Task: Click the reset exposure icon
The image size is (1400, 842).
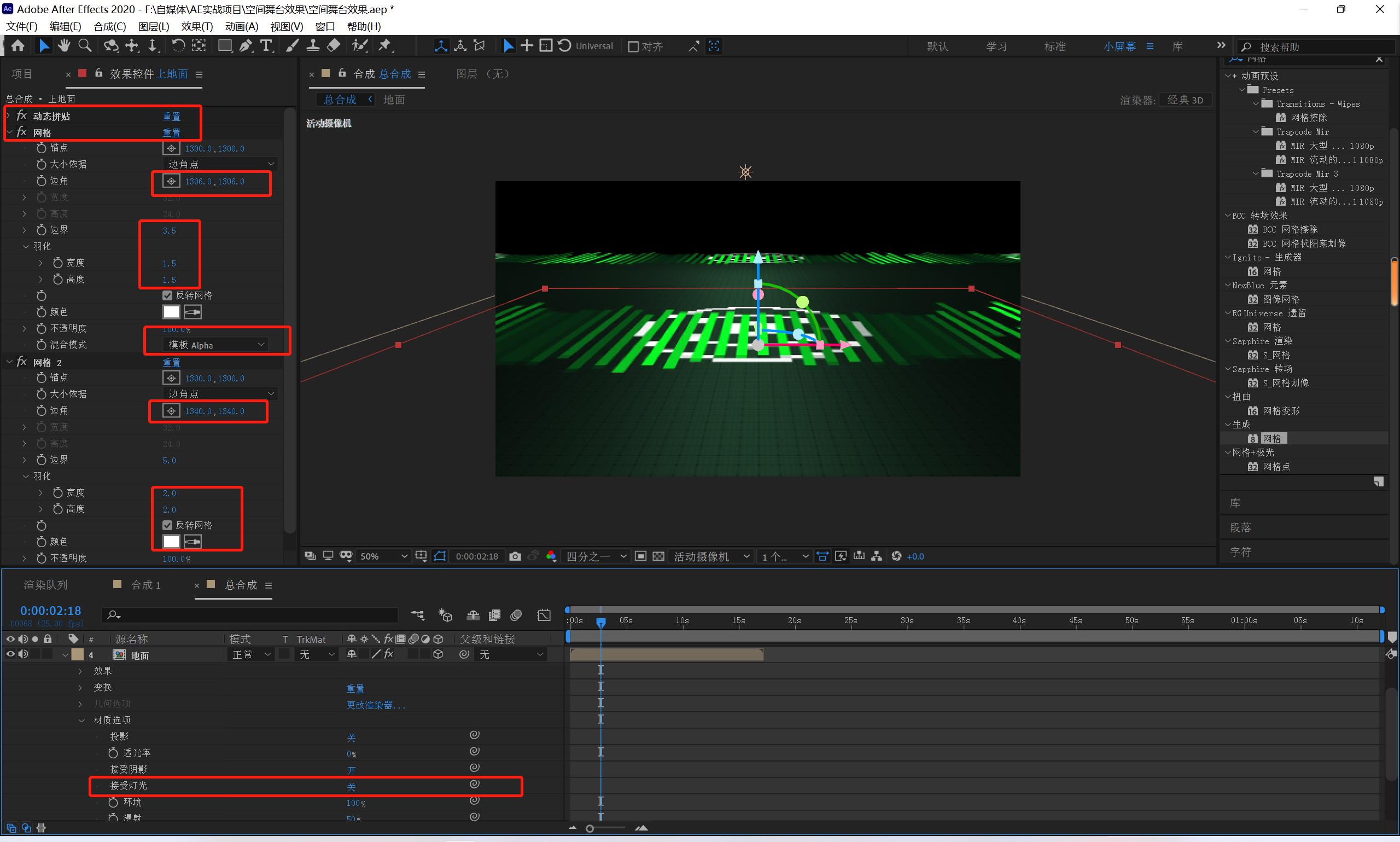Action: [x=896, y=556]
